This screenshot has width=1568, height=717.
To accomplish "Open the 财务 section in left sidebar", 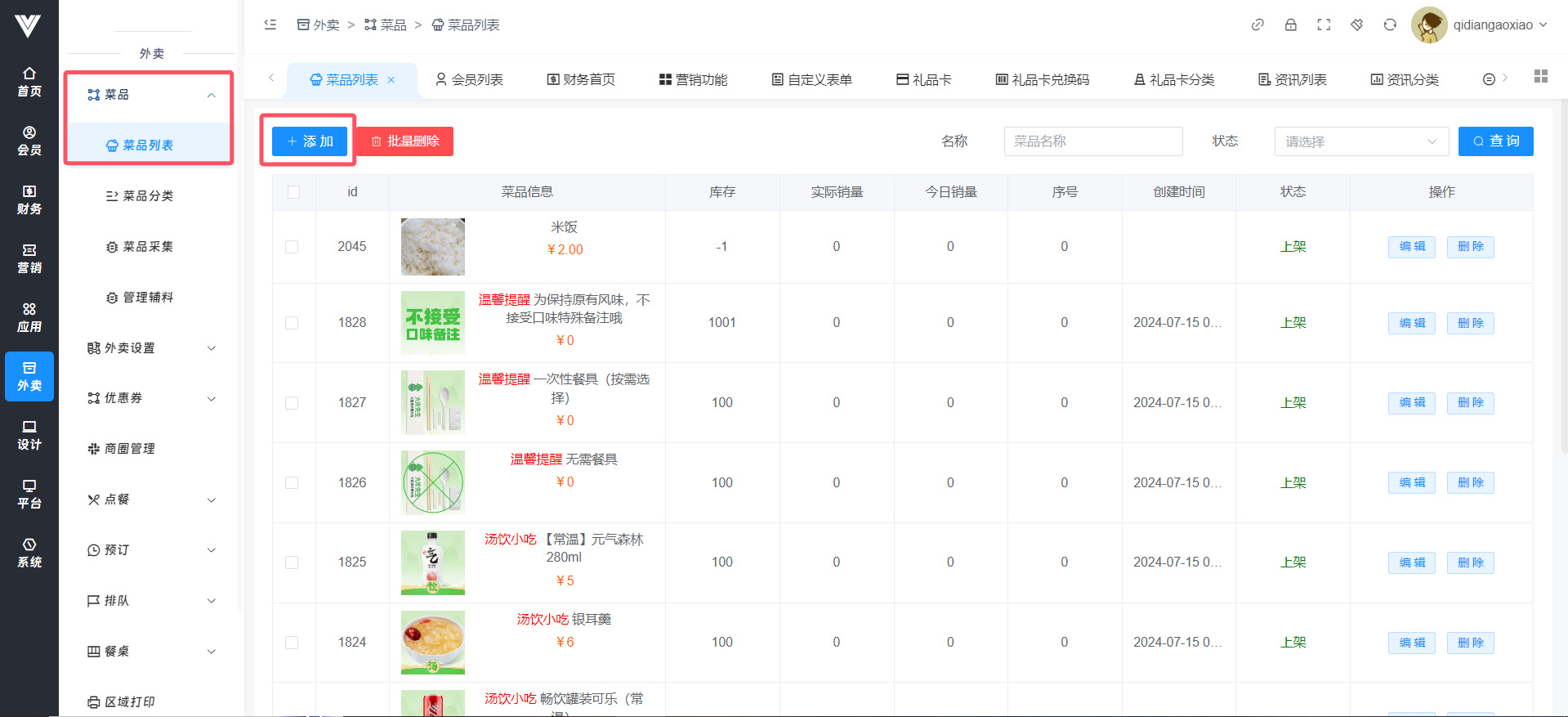I will (x=29, y=199).
